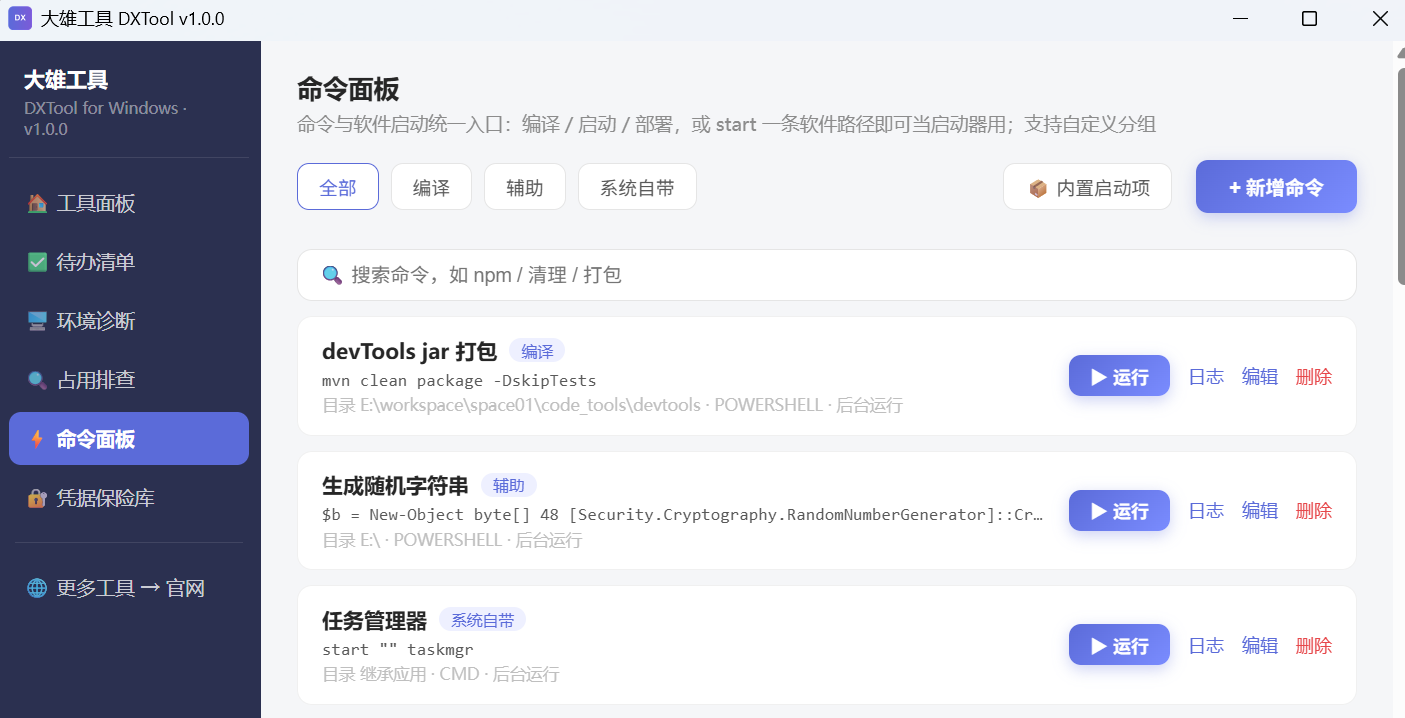Show 系统自带 commands only

637,187
